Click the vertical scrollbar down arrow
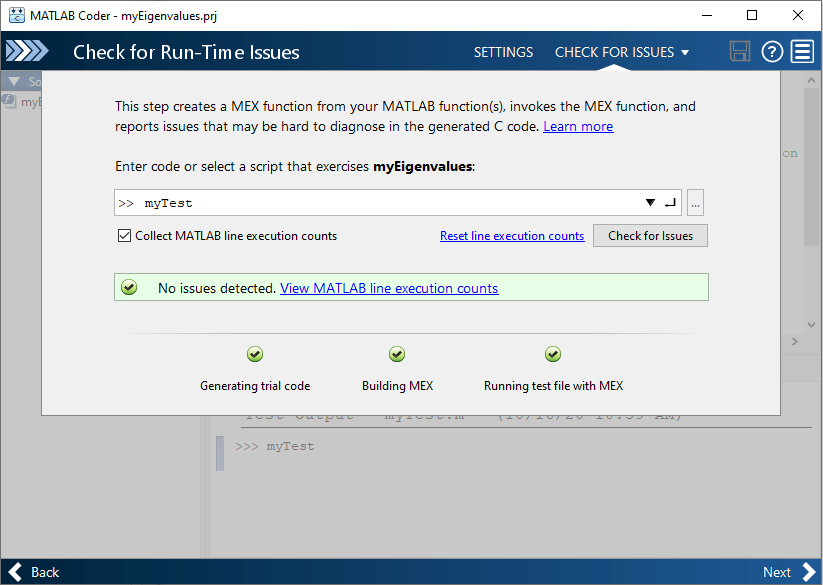The width and height of the screenshot is (823, 585). click(811, 325)
